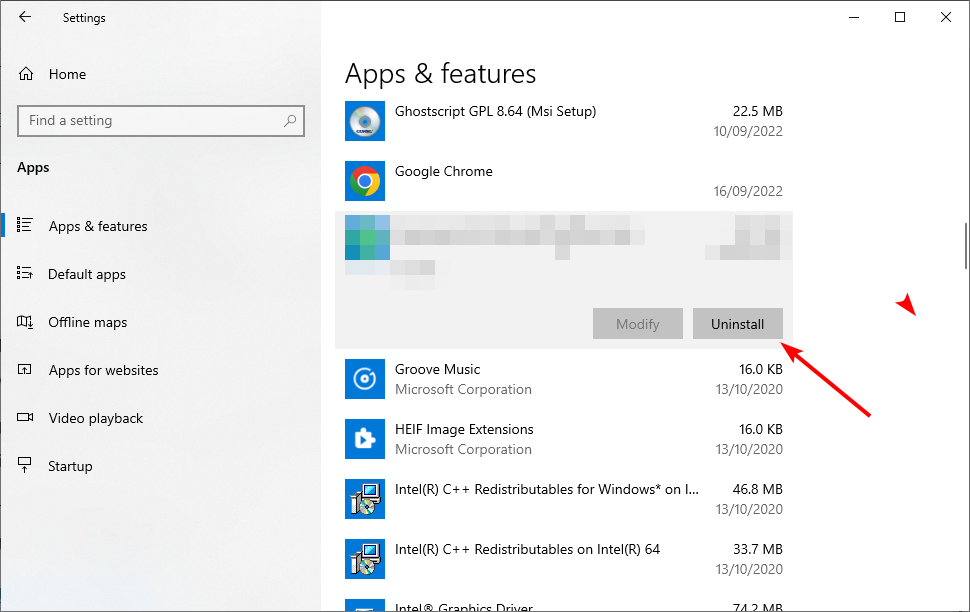Click the vertical scrollbar thumb

(x=966, y=246)
